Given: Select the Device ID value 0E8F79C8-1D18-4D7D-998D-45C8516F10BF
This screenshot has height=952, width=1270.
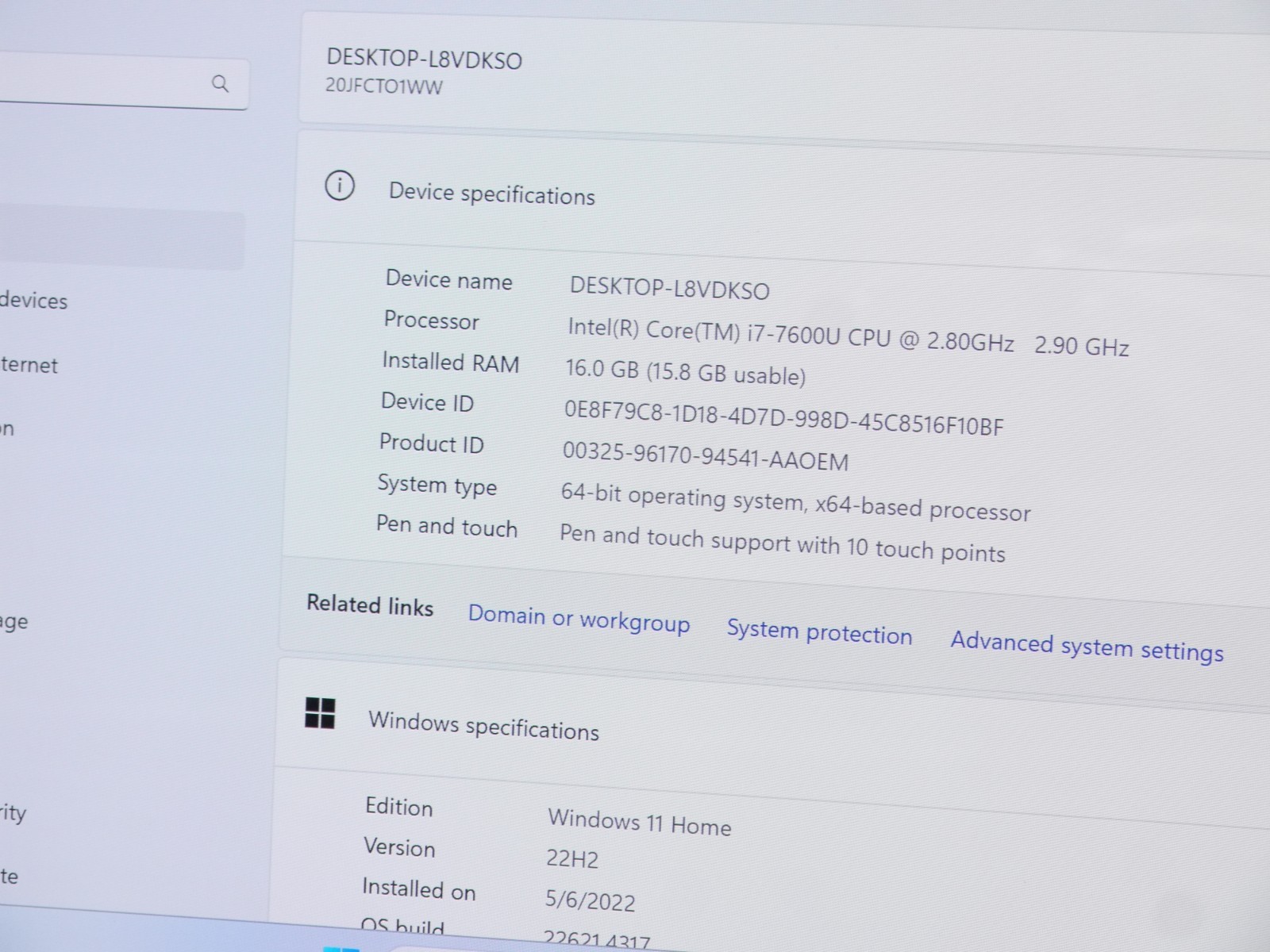Looking at the screenshot, I should [x=783, y=419].
